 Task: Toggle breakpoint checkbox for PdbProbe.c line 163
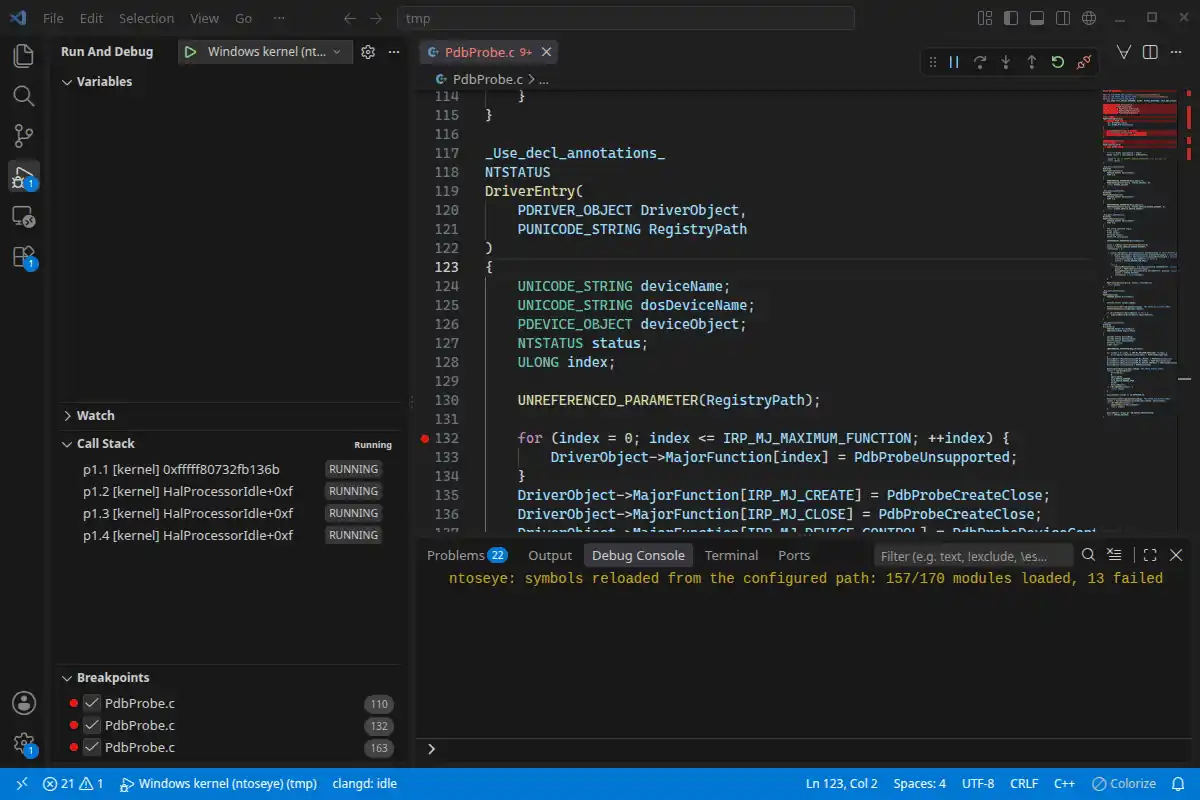pos(92,747)
